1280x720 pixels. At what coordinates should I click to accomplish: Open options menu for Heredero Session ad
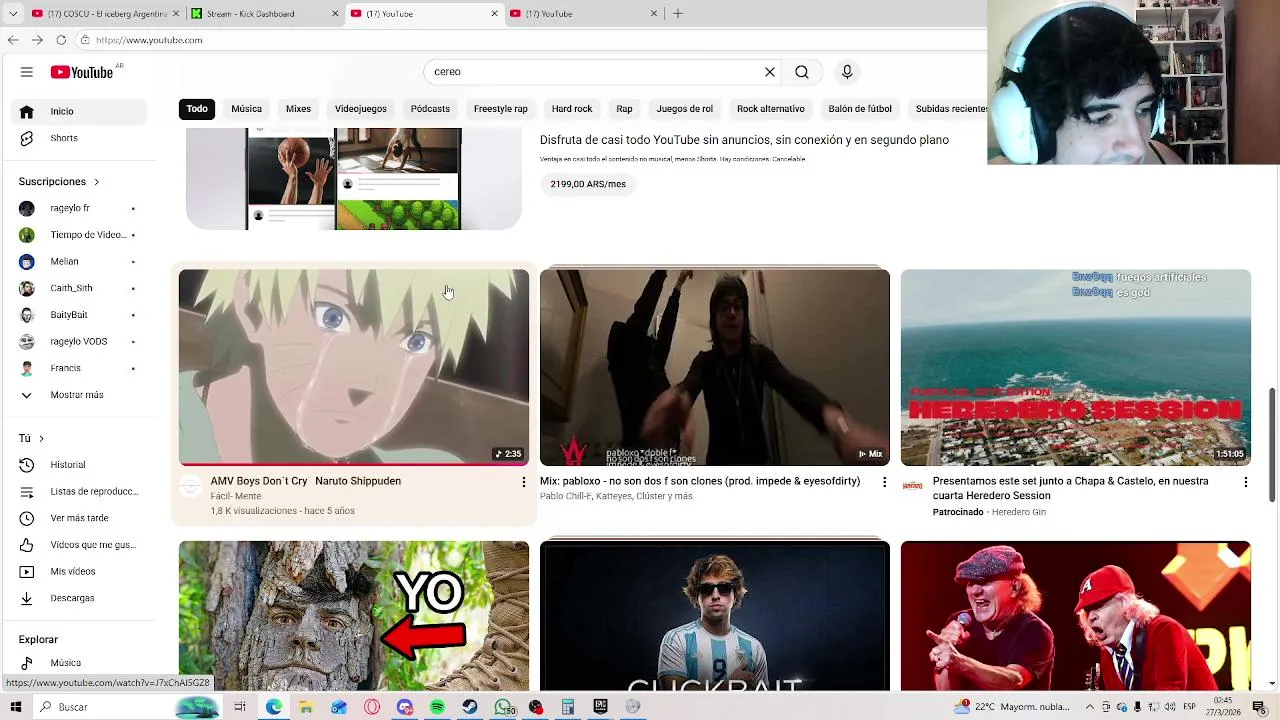pos(1245,482)
